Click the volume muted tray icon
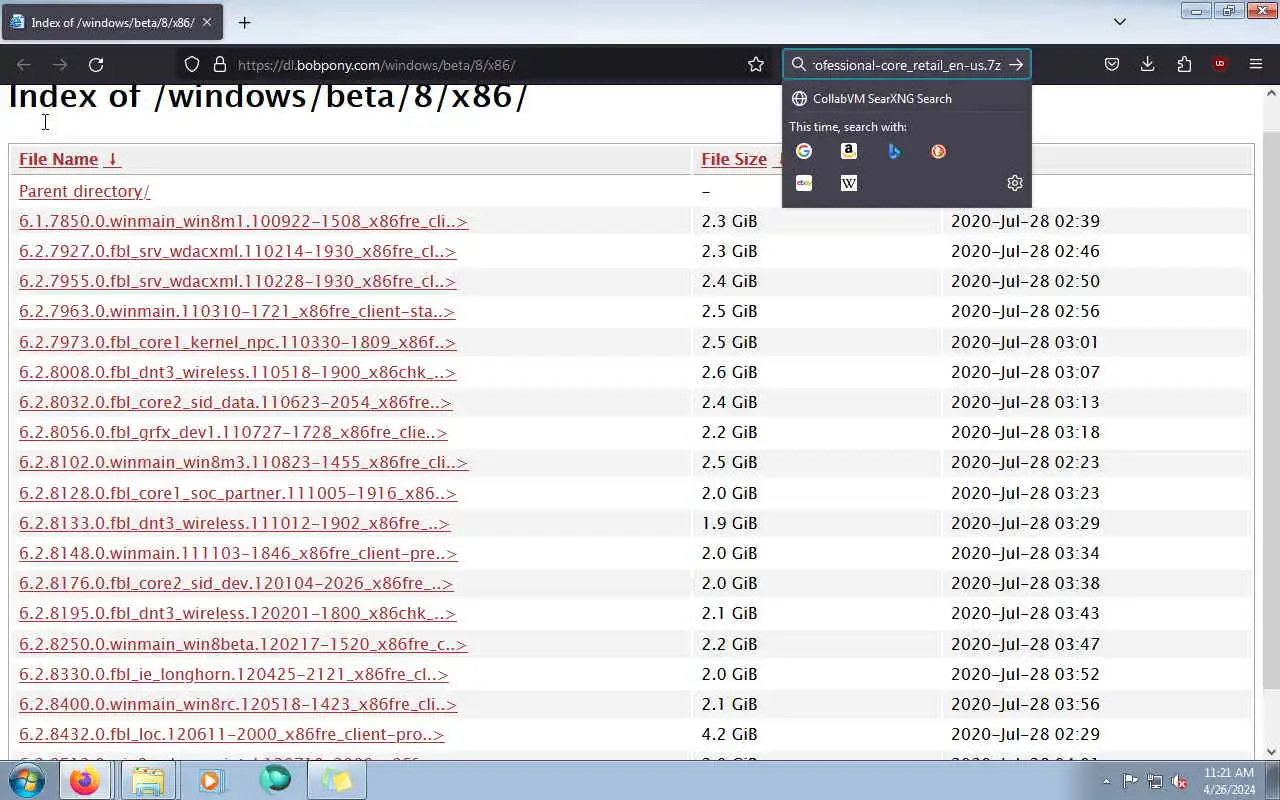The height and width of the screenshot is (800, 1280). pyautogui.click(x=1180, y=781)
